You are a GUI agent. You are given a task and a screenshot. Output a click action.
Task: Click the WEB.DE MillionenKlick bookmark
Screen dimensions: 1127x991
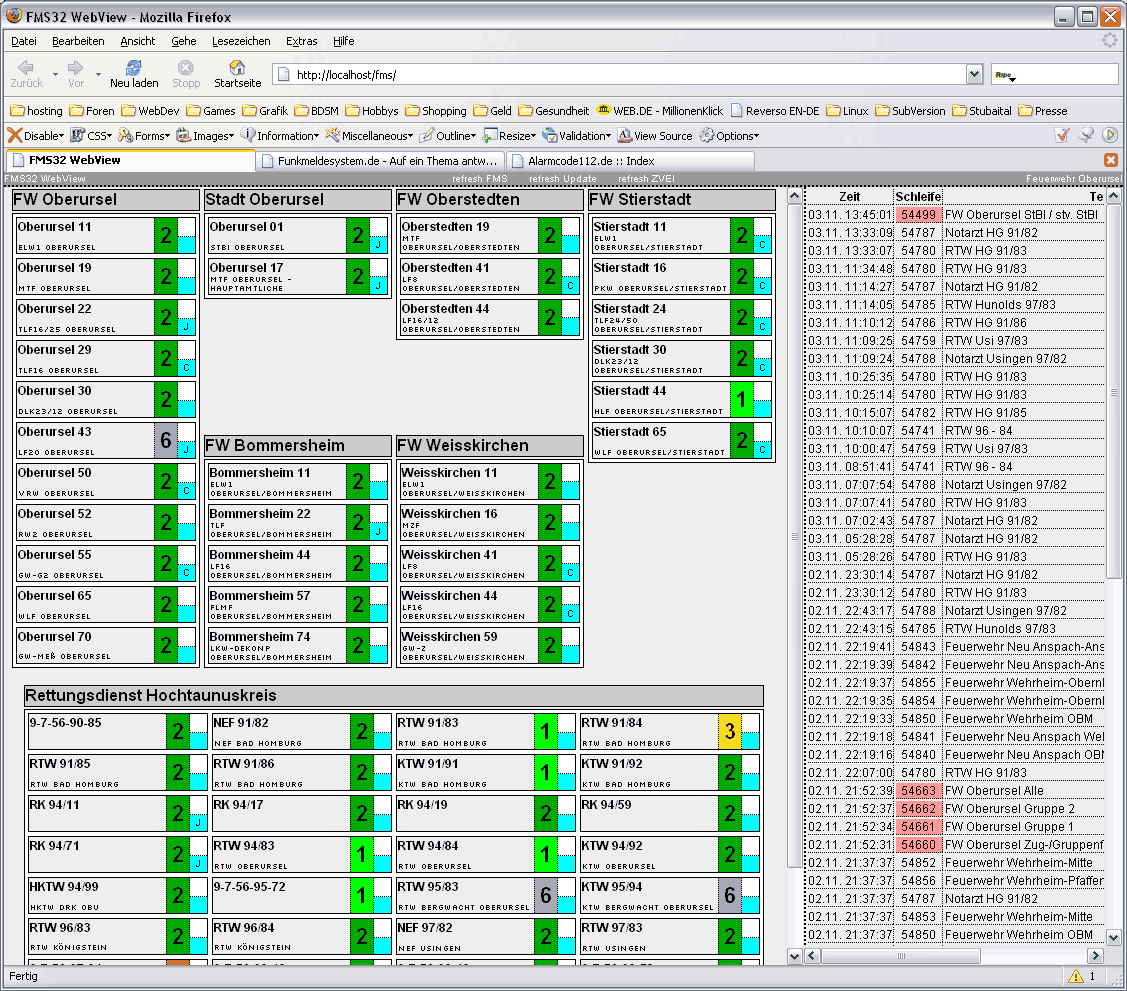coord(659,111)
